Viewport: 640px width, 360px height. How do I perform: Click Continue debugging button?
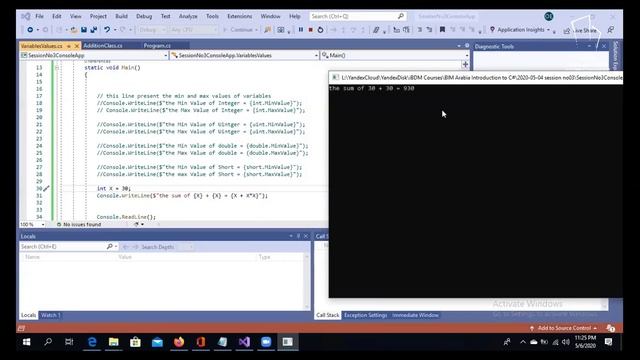click(240, 30)
